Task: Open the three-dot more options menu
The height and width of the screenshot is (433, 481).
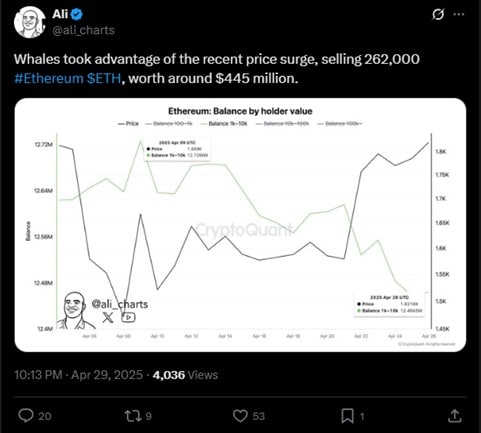Action: (459, 14)
